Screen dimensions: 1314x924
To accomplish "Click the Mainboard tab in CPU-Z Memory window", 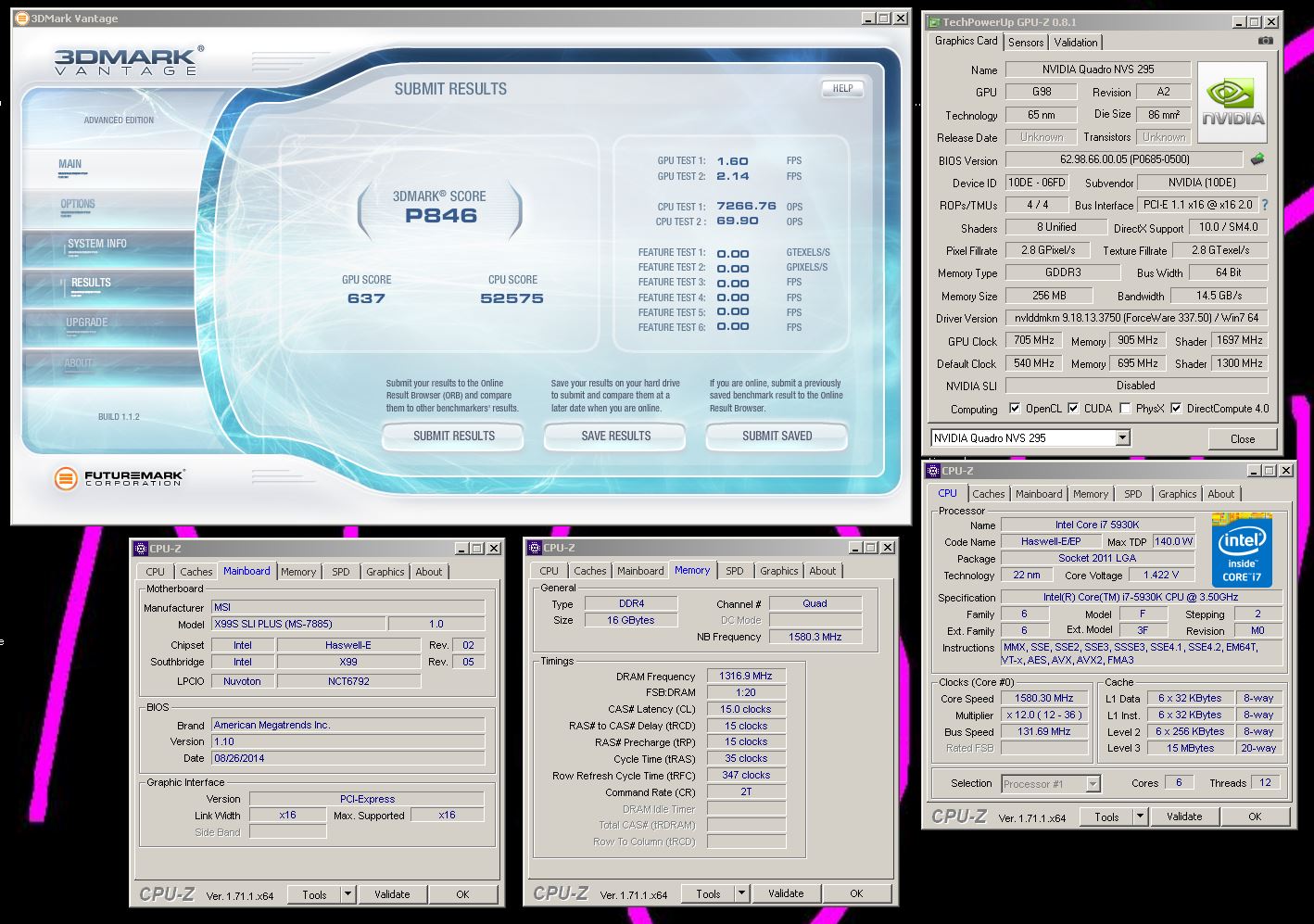I will tap(640, 571).
